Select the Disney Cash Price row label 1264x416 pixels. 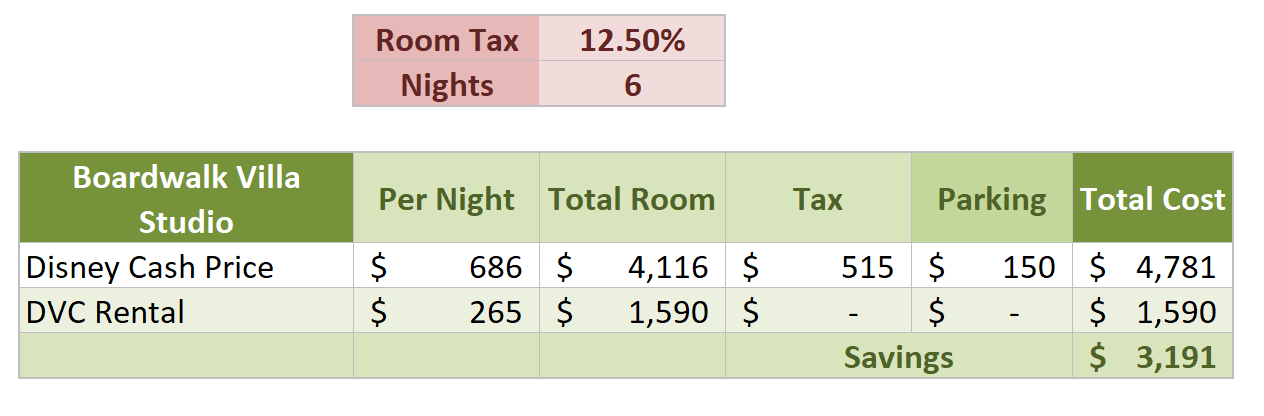click(186, 266)
